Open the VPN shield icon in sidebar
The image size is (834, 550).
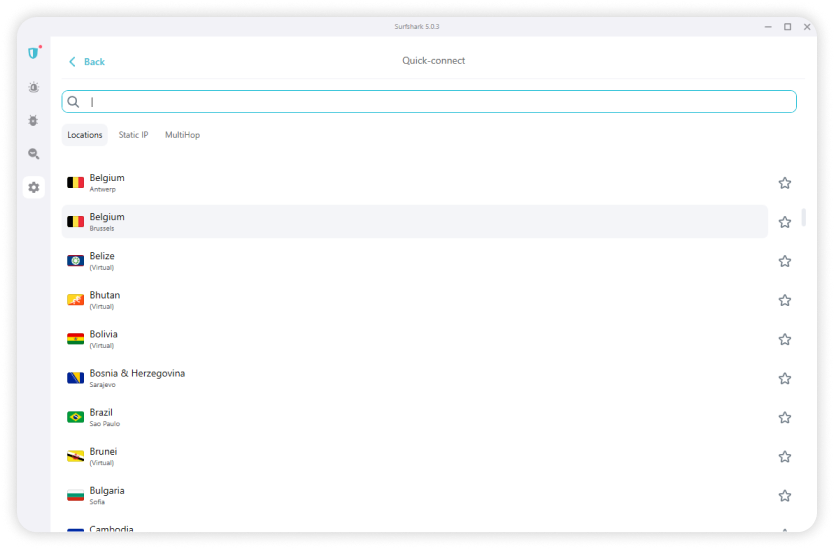(34, 53)
